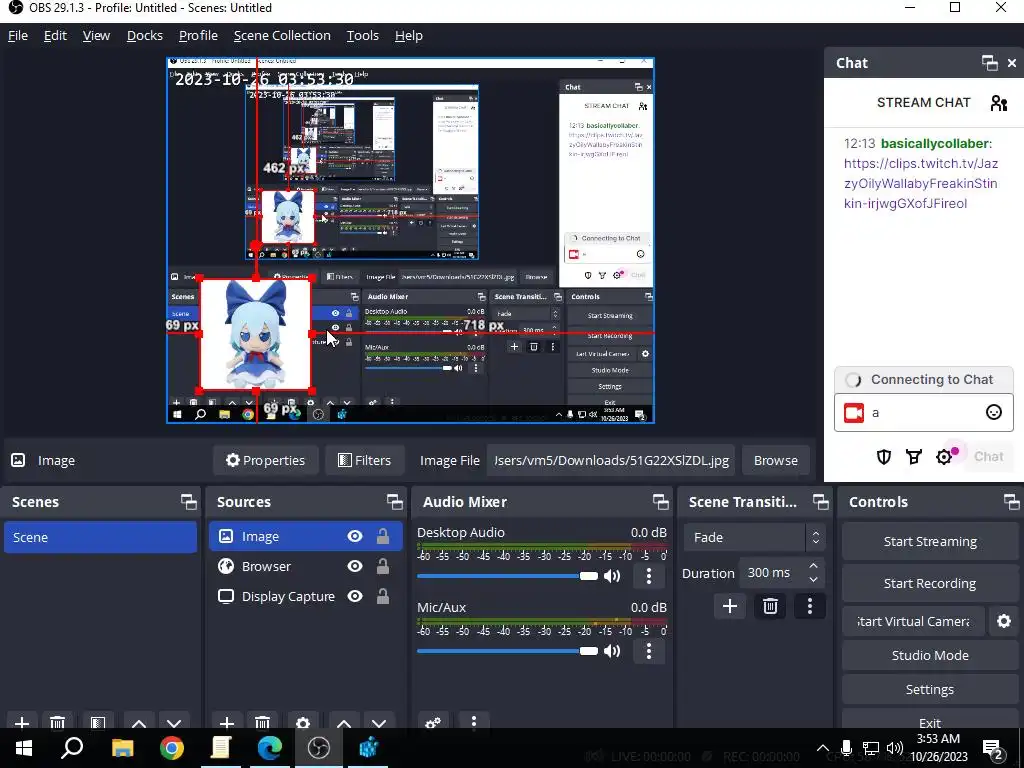
Task: Open the clips.twitch.tv link in chat
Action: (920, 184)
